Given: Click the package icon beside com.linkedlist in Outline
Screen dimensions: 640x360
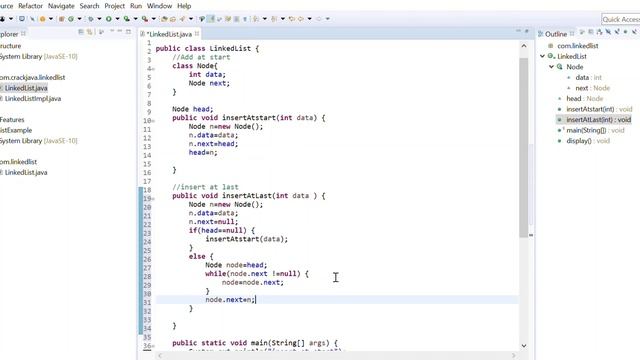Looking at the screenshot, I should click(x=551, y=46).
